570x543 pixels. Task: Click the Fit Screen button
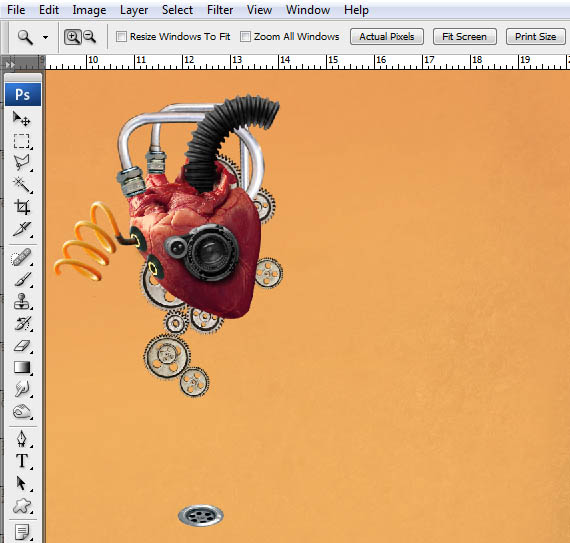(465, 37)
